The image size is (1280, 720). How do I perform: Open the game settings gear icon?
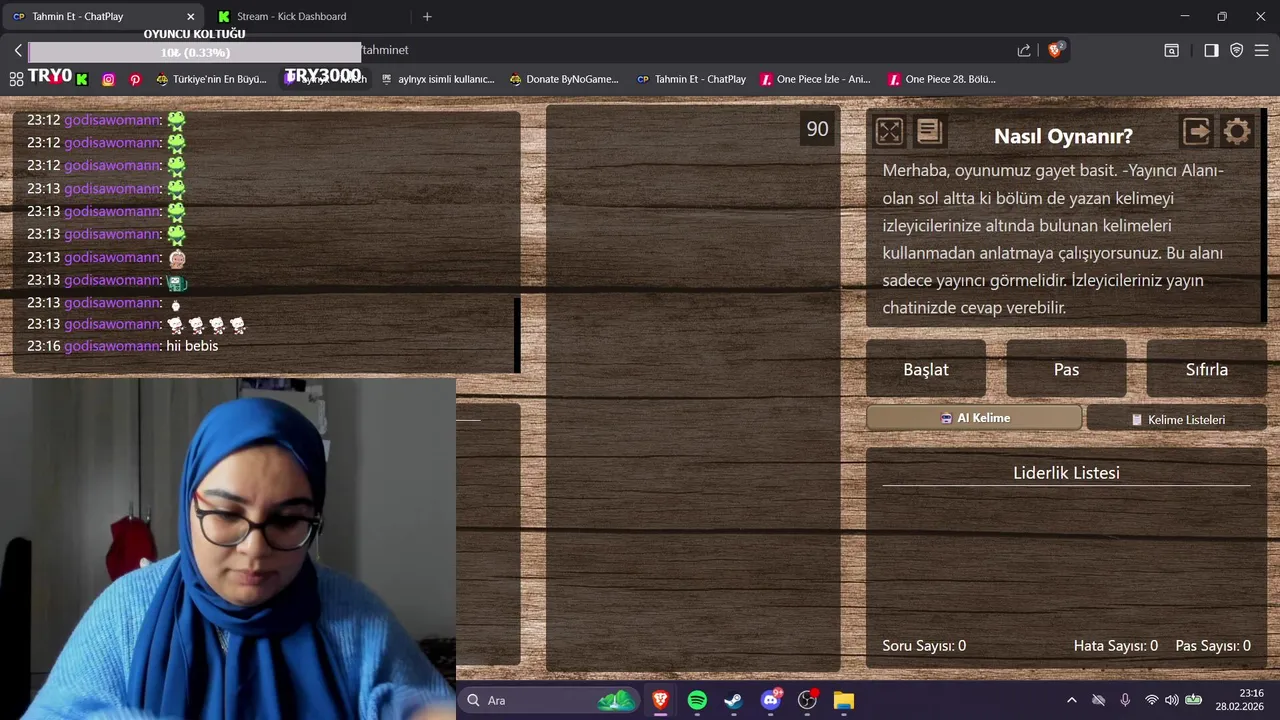(x=1237, y=132)
